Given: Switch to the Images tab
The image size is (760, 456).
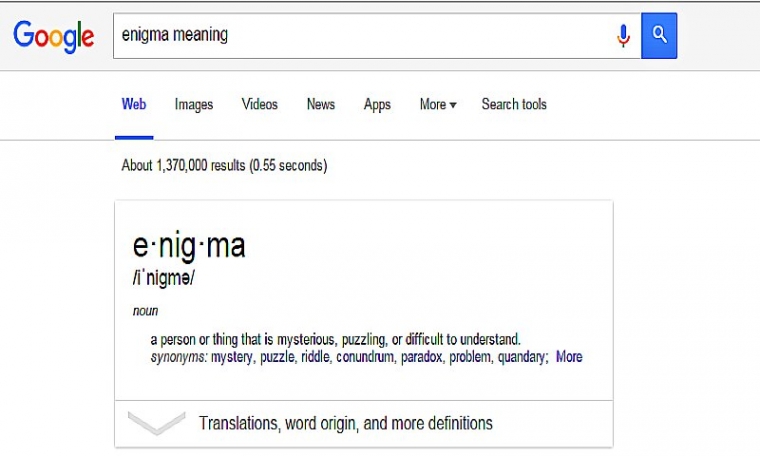Looking at the screenshot, I should tap(194, 105).
